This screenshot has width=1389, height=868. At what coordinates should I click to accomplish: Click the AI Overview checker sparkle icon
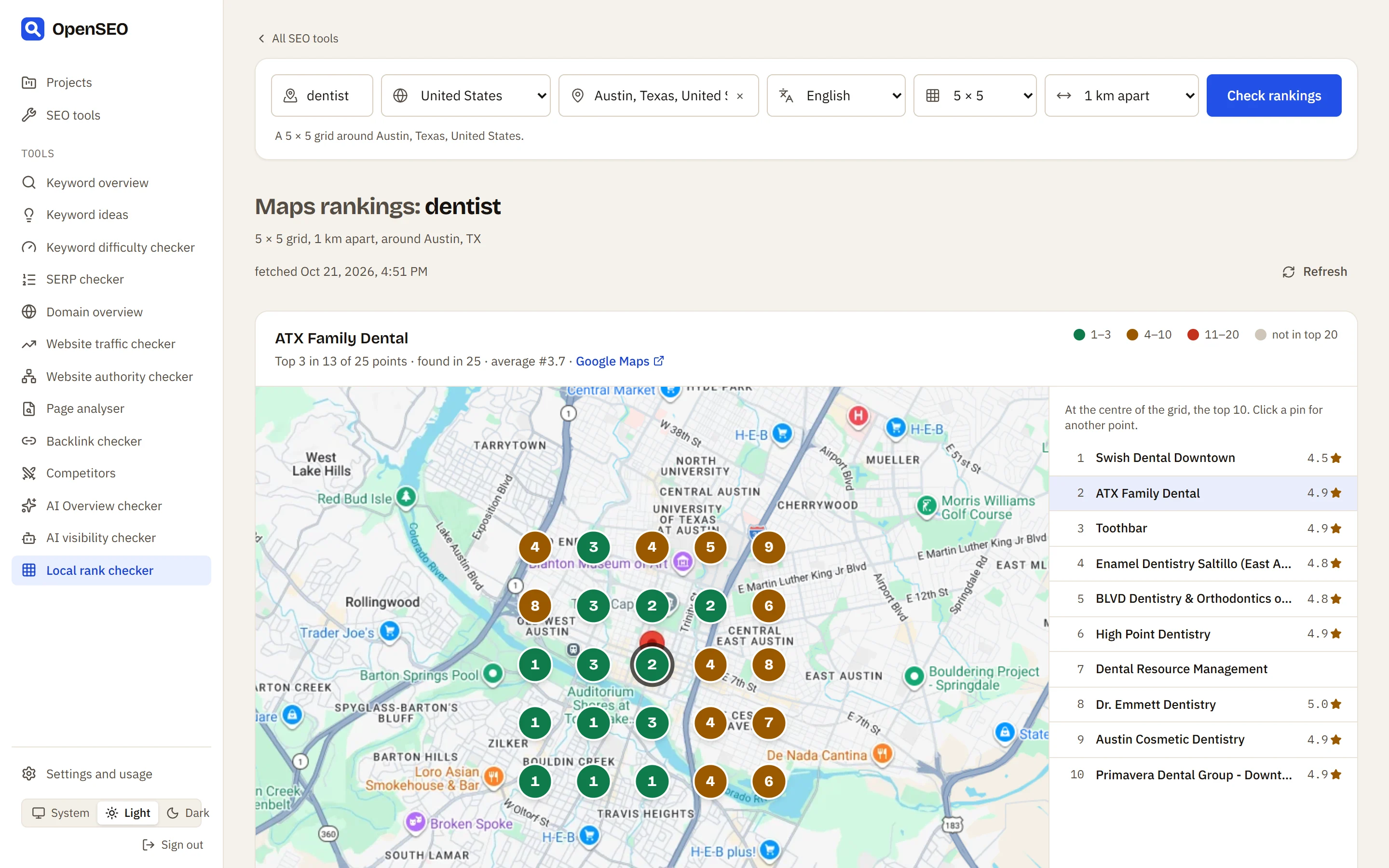point(29,506)
